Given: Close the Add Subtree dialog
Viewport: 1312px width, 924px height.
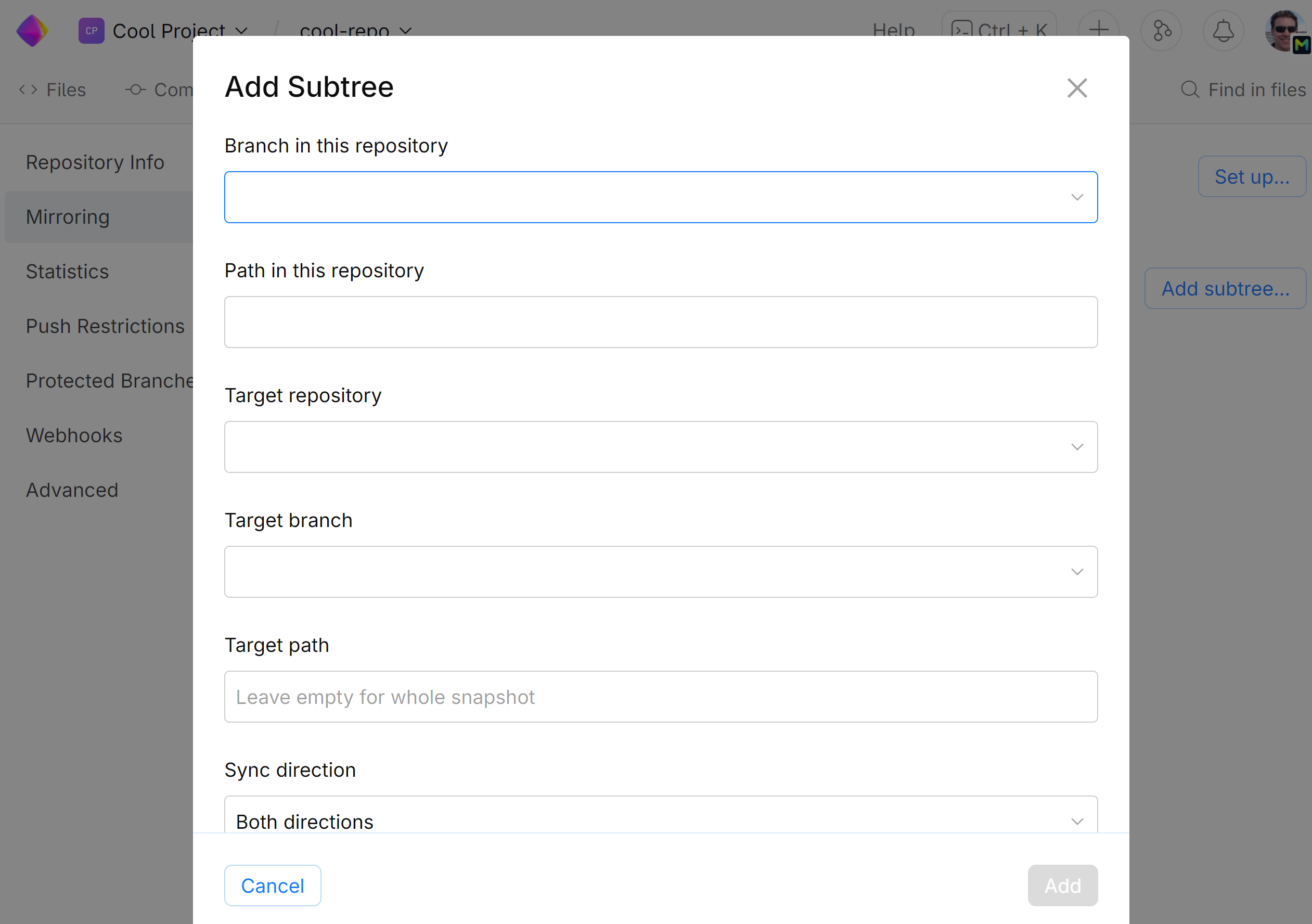Looking at the screenshot, I should (x=1076, y=88).
